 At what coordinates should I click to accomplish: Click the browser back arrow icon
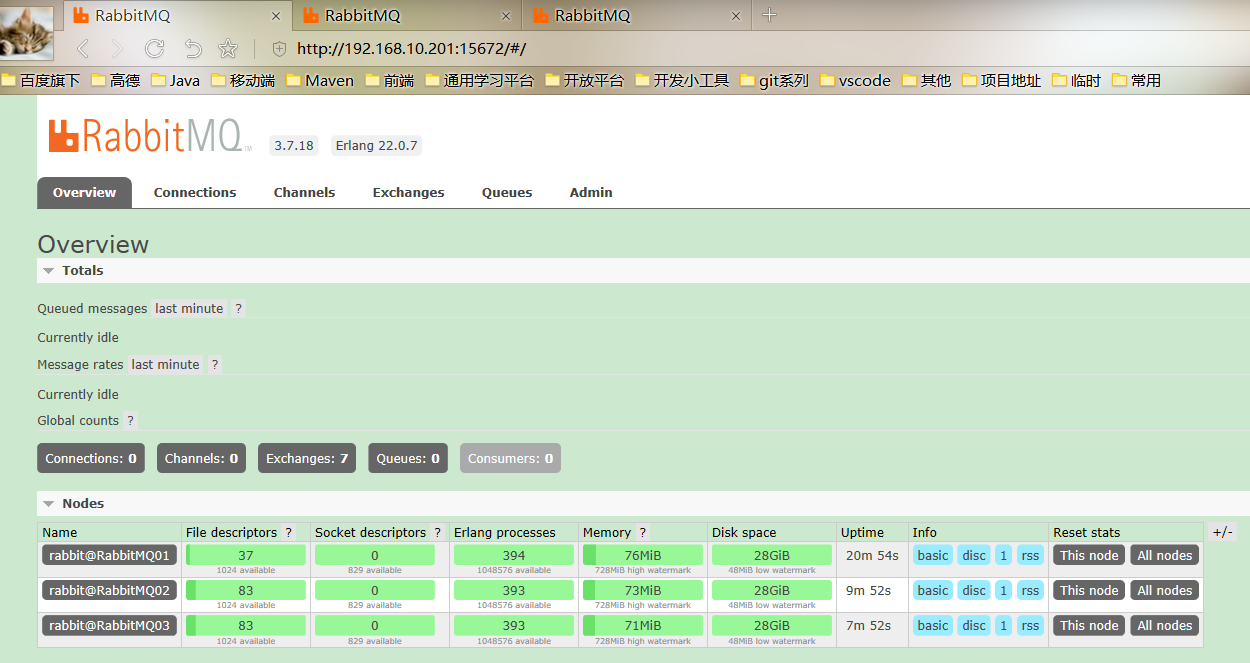pos(83,48)
